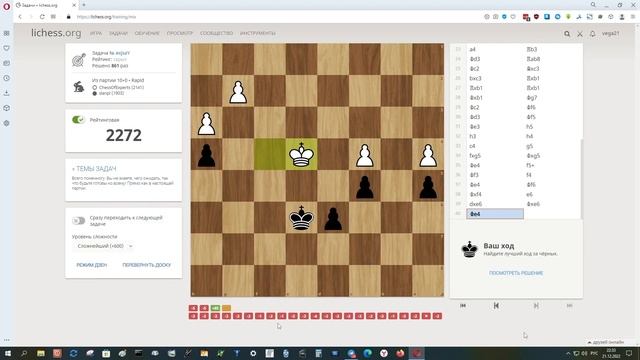The height and width of the screenshot is (360, 640).
Task: Open Opera sidebar downloads icon
Action: click(7, 93)
